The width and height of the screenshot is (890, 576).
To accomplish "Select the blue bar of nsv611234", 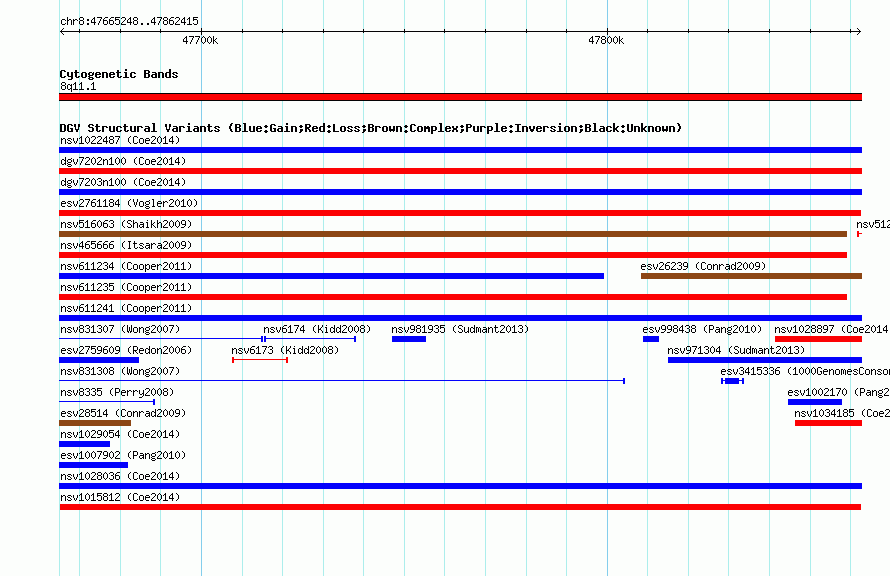I will (x=331, y=276).
